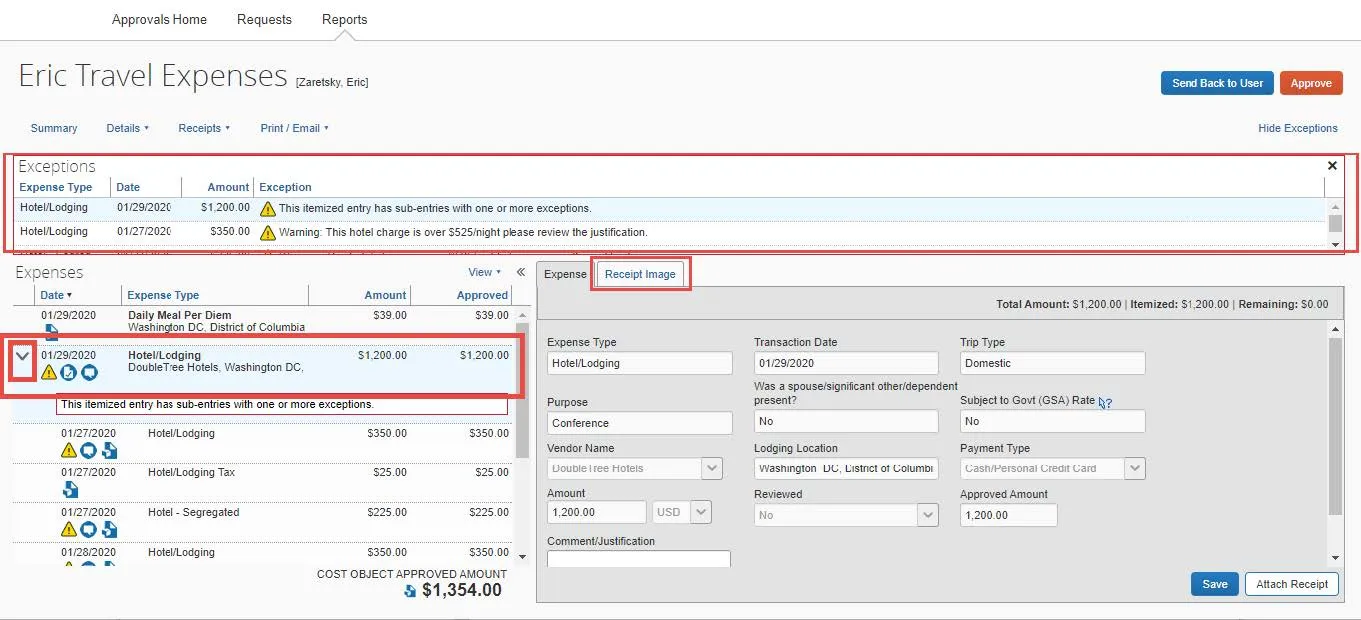Click the allocation icon beside $1,354.00 total
This screenshot has width=1361, height=620.
[410, 591]
